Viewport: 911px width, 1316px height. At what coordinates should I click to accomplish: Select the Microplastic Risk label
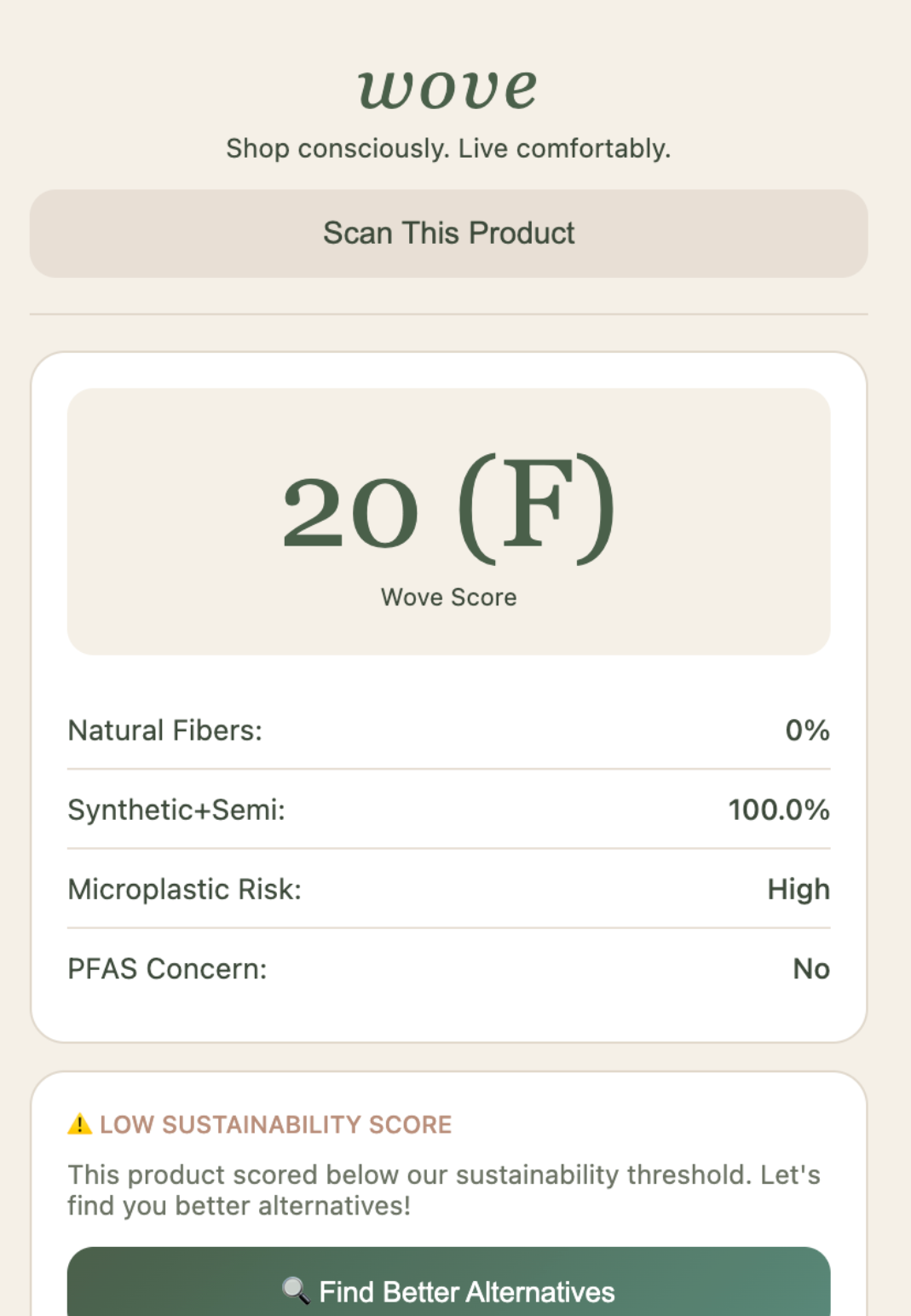185,889
